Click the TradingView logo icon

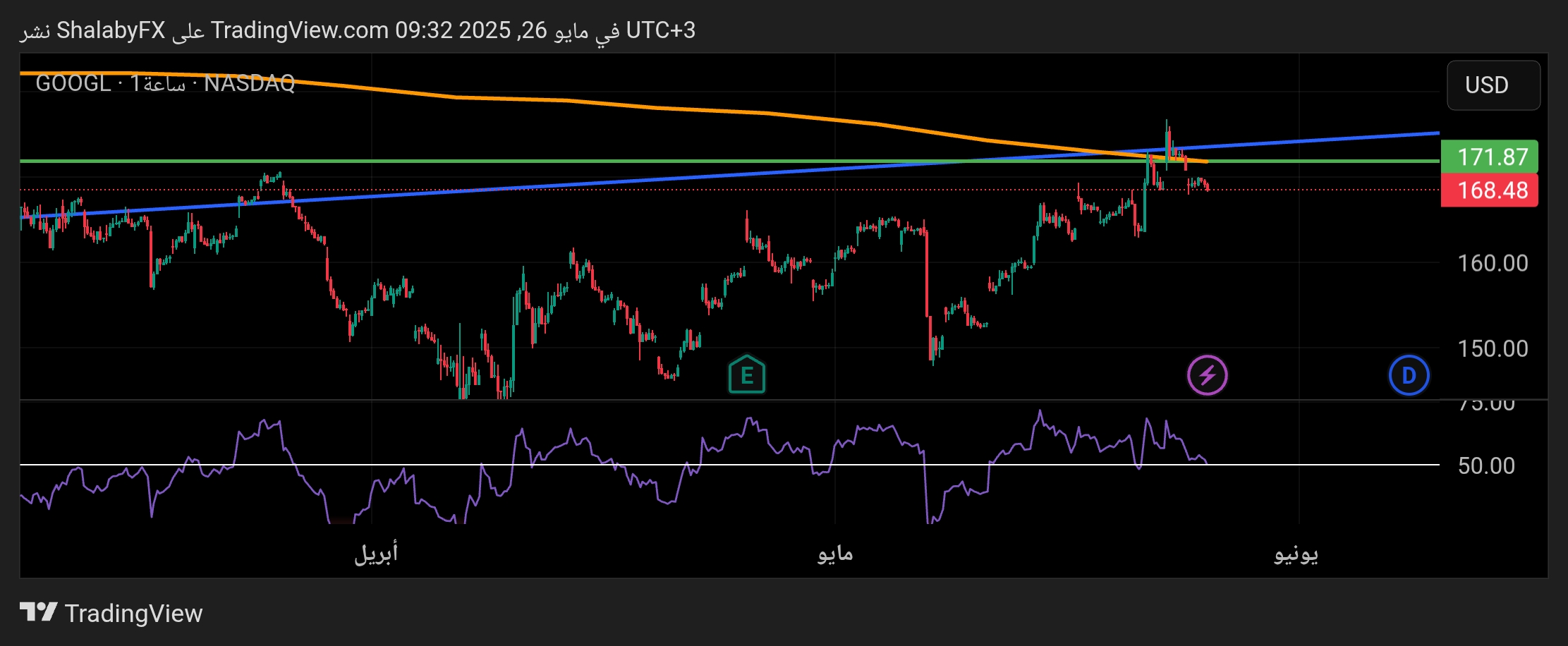tap(38, 612)
